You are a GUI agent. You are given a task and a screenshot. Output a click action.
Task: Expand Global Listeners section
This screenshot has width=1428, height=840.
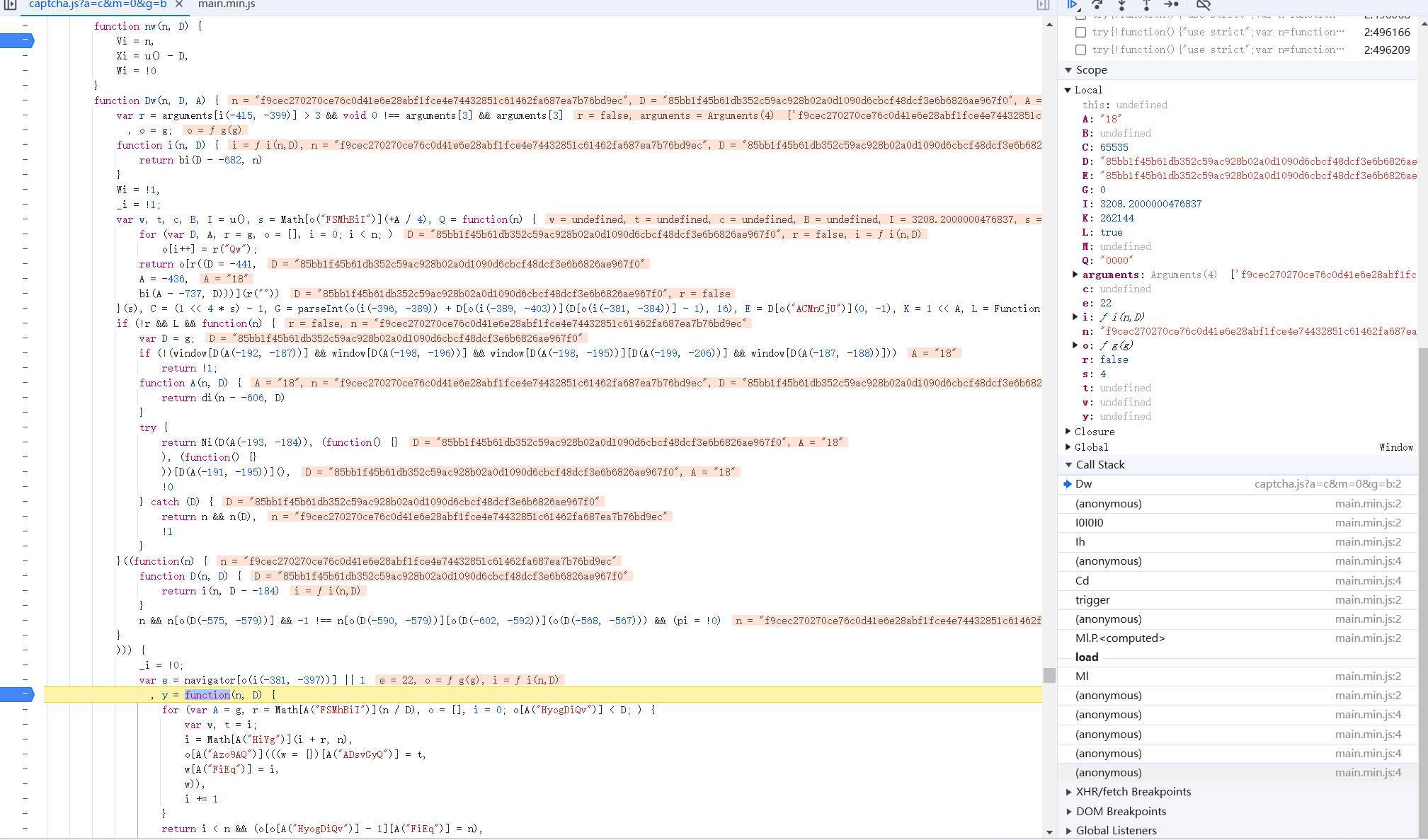click(1068, 831)
